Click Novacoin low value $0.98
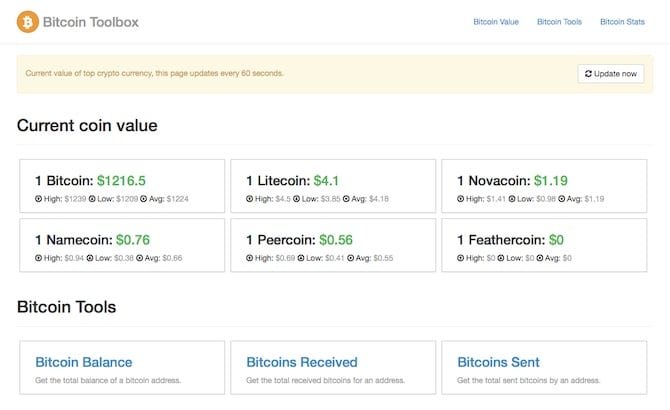Screen dimensions: 670x410 pos(546,199)
